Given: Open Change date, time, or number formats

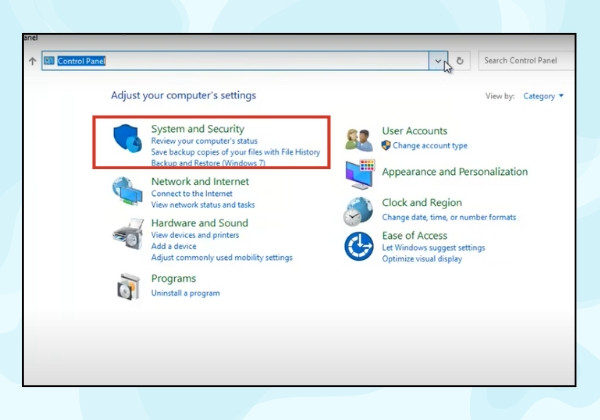Looking at the screenshot, I should pyautogui.click(x=449, y=217).
